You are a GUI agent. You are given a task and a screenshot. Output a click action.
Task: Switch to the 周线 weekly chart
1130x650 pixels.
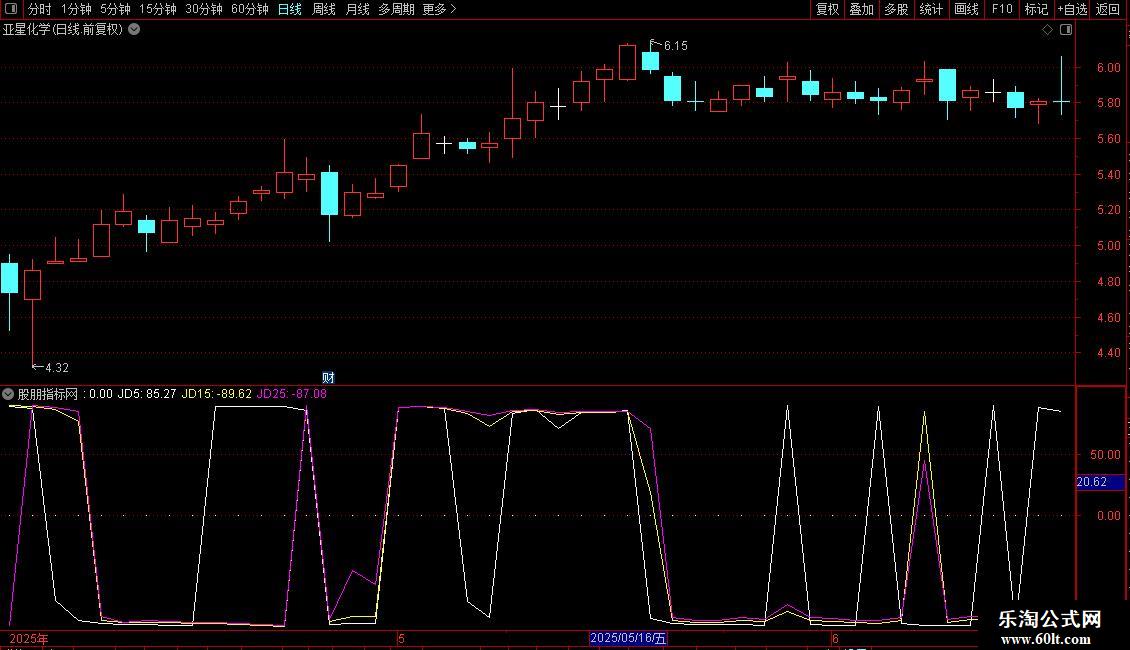pyautogui.click(x=324, y=9)
